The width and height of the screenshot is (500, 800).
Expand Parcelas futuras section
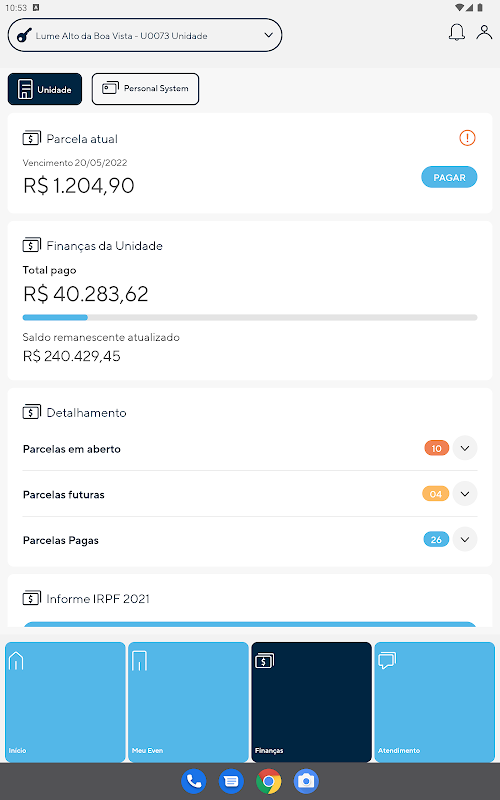(465, 494)
